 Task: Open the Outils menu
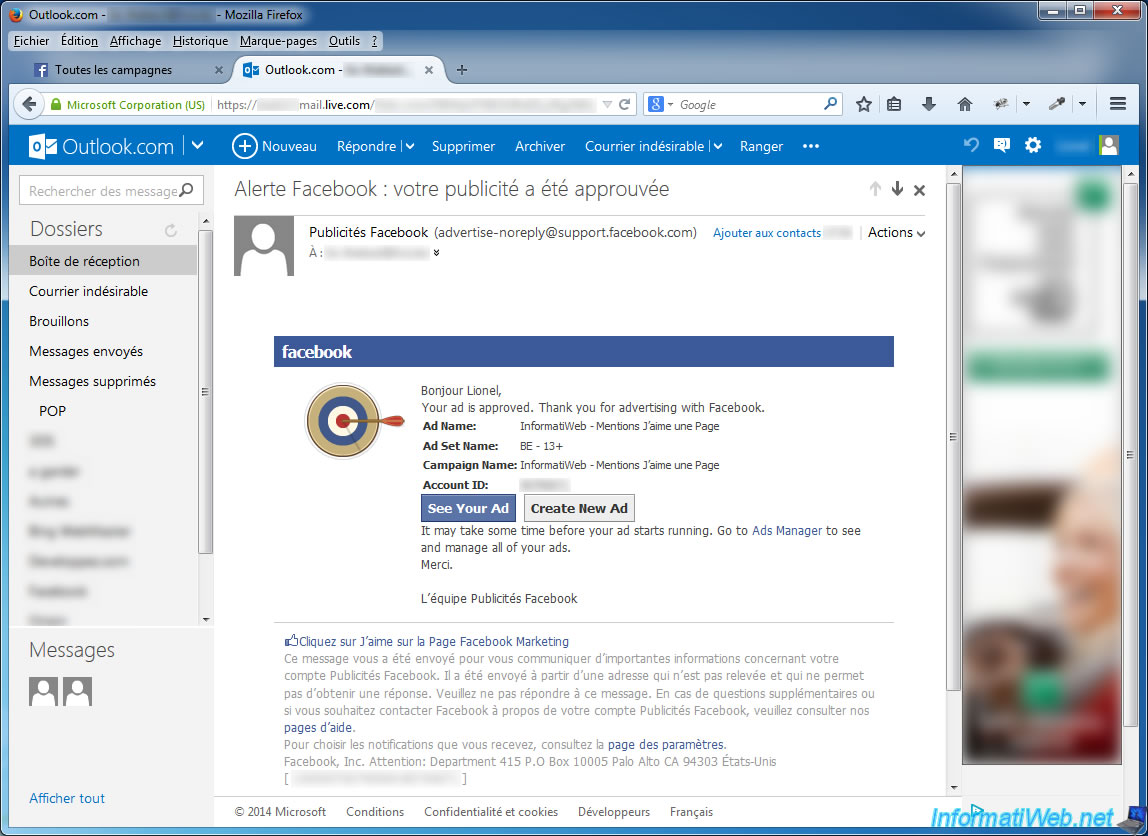344,41
